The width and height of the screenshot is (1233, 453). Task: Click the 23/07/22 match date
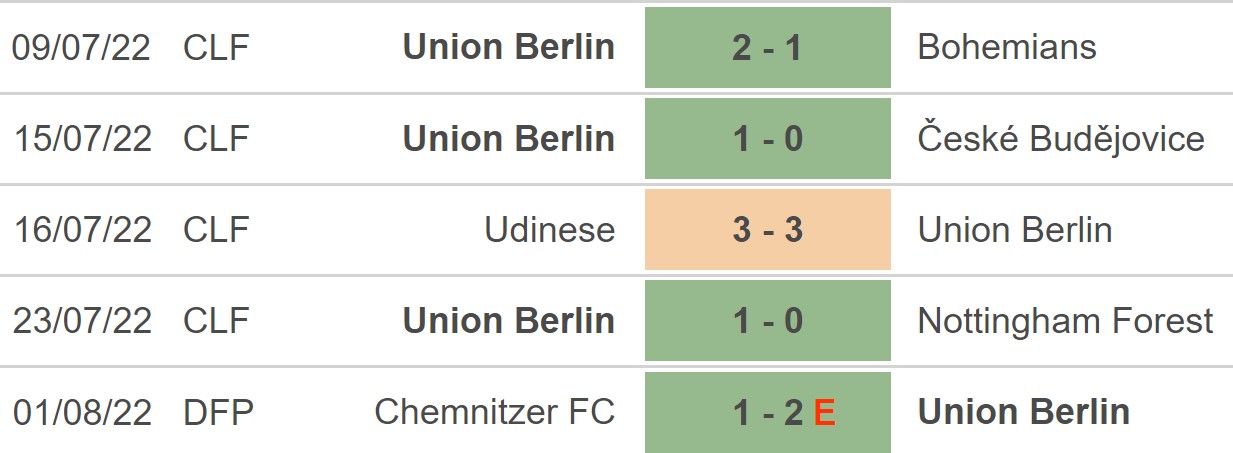82,321
